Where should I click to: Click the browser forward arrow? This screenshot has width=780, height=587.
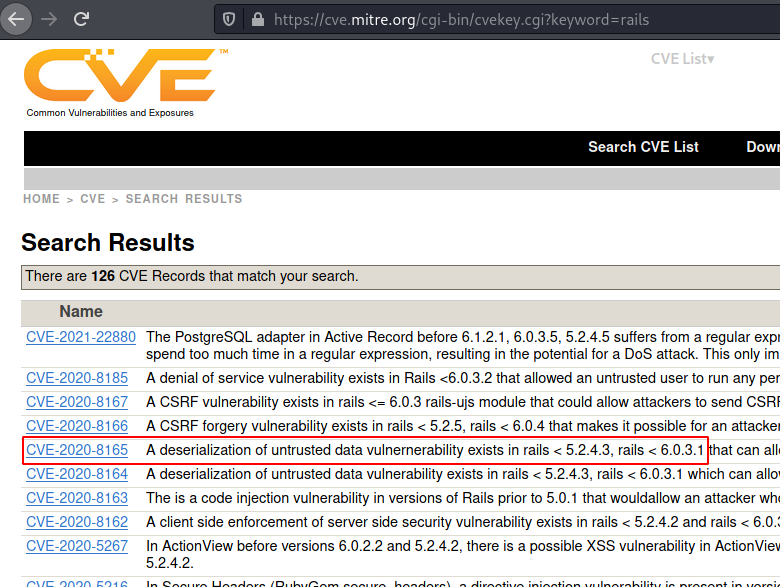tap(49, 19)
